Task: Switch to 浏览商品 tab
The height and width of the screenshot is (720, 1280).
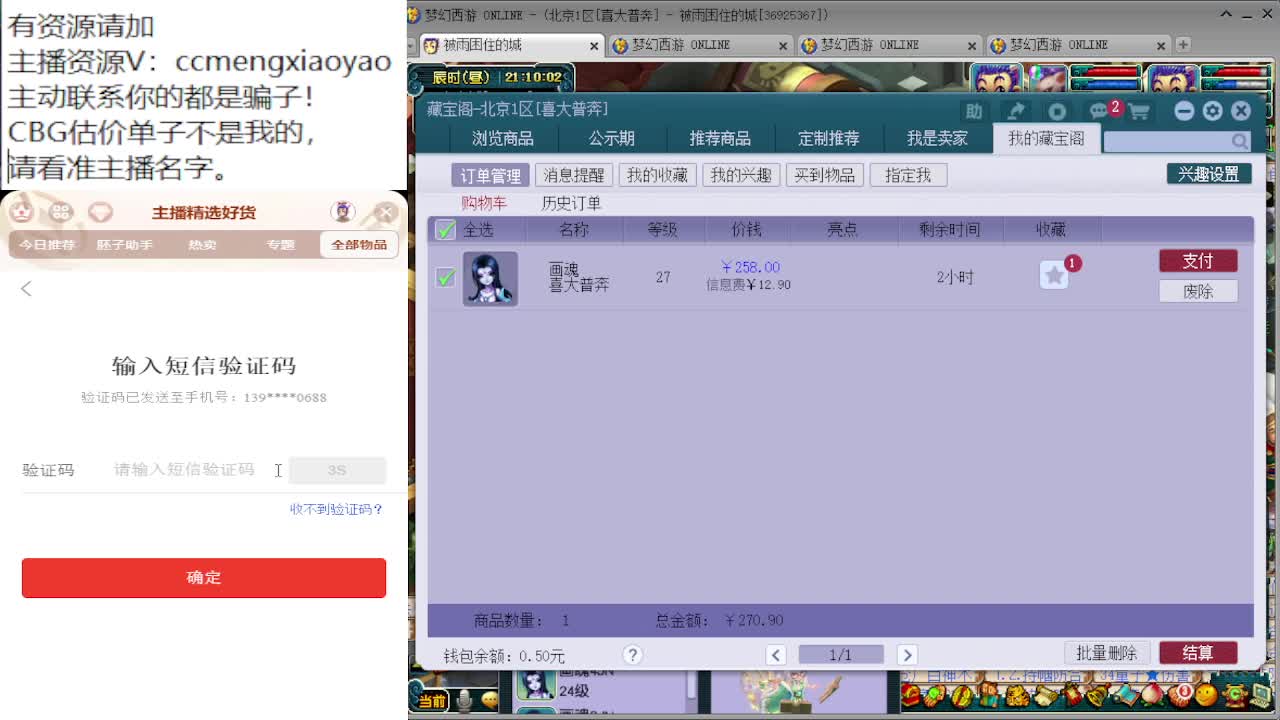Action: tap(503, 139)
